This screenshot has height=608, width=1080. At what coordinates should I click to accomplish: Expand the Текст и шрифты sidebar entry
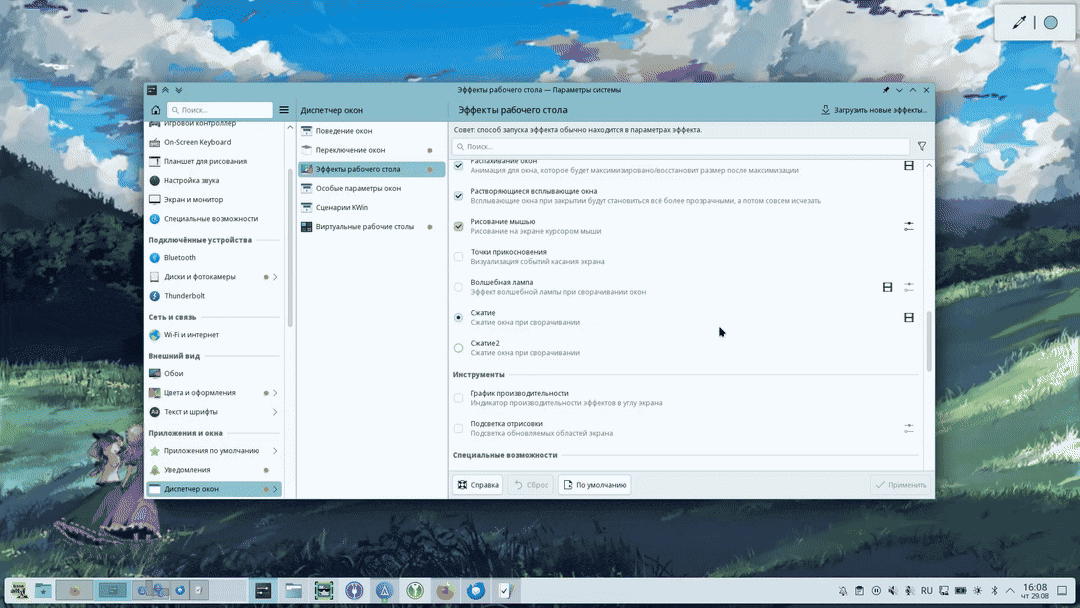(x=275, y=412)
